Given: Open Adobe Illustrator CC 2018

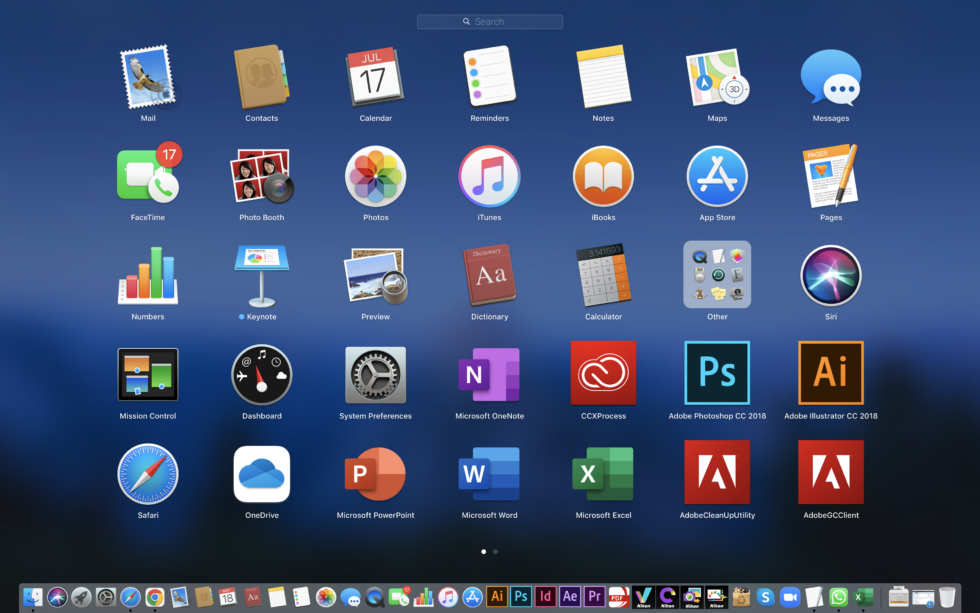Looking at the screenshot, I should (831, 372).
